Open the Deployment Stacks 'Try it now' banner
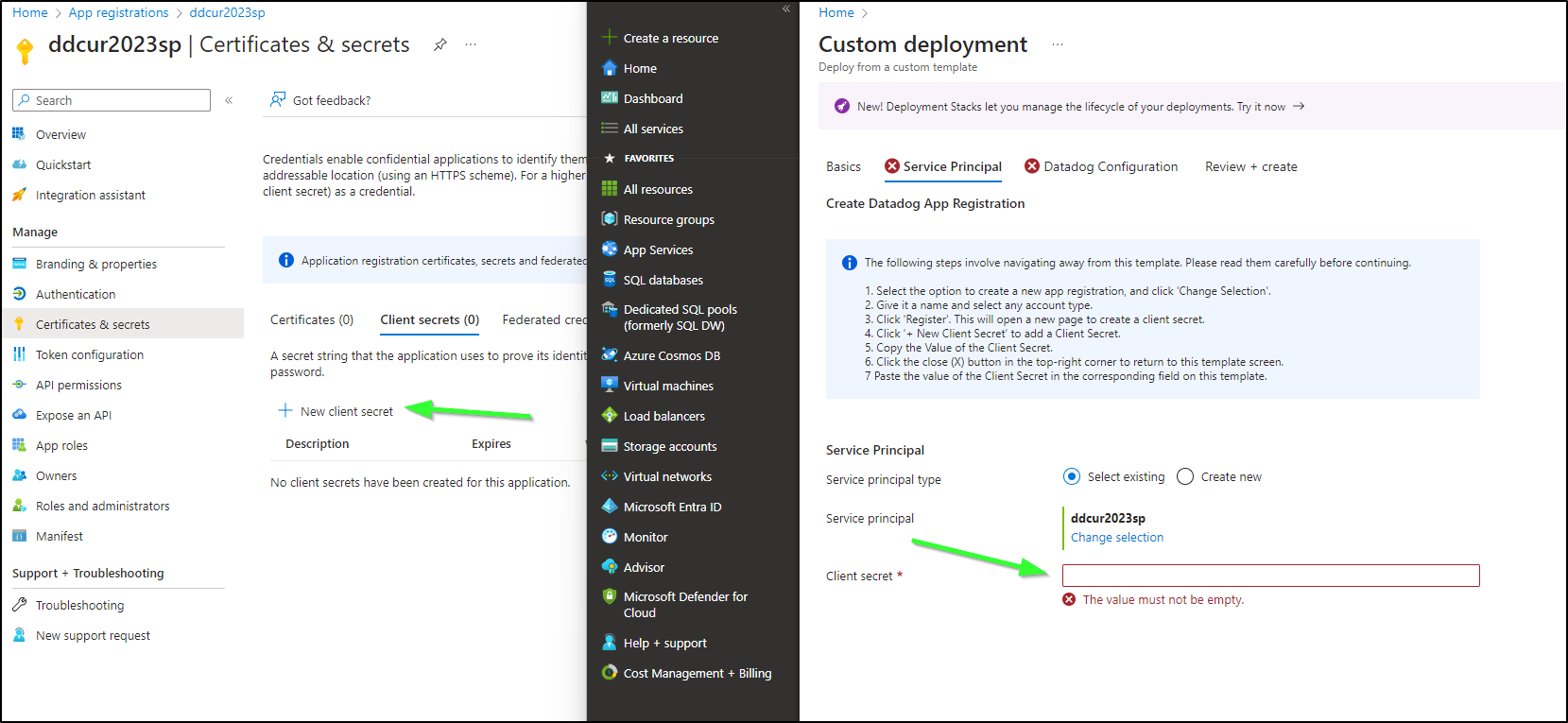1568x723 pixels. tap(1270, 107)
